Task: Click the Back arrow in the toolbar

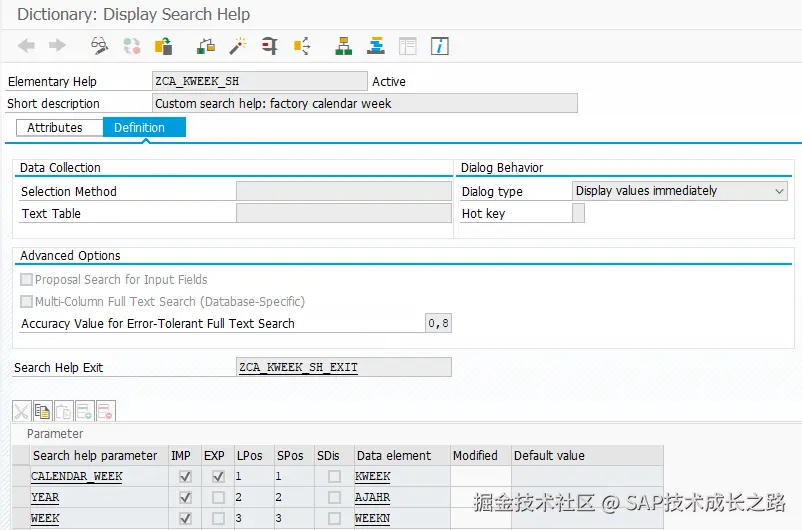Action: coord(26,46)
